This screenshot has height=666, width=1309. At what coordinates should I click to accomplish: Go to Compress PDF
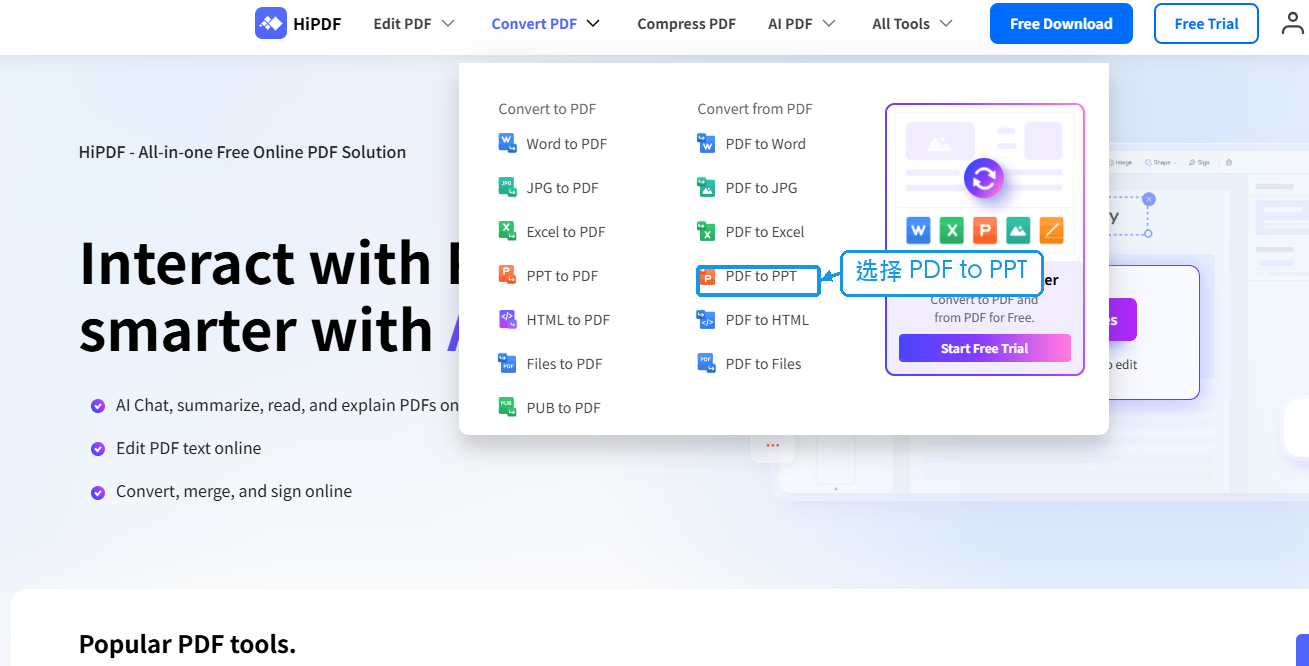[686, 23]
